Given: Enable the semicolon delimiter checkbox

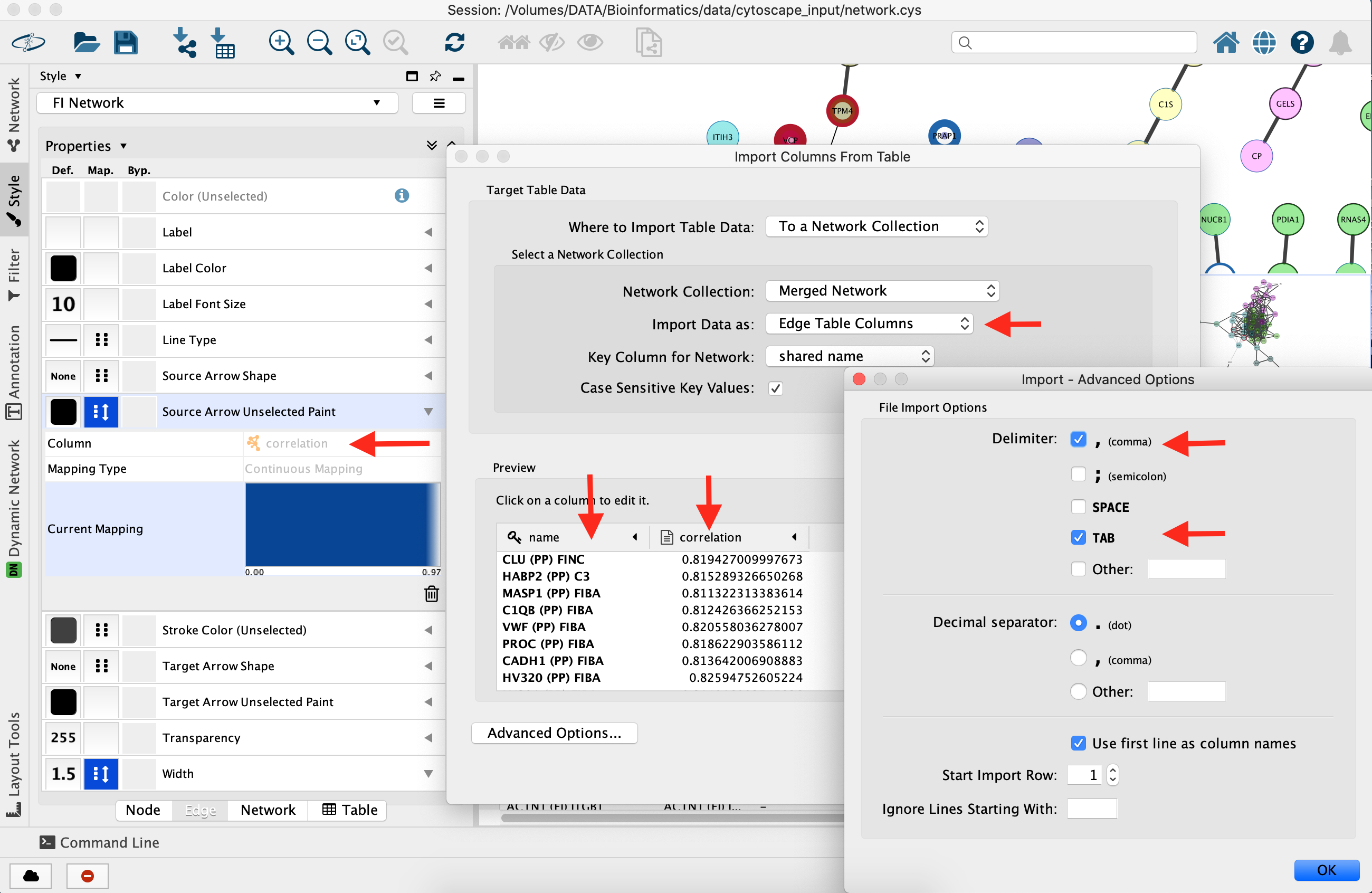Looking at the screenshot, I should (x=1078, y=474).
